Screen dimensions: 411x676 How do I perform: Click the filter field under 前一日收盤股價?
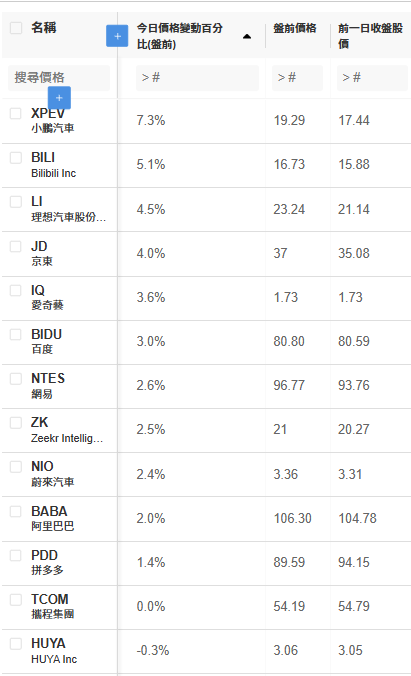point(372,78)
